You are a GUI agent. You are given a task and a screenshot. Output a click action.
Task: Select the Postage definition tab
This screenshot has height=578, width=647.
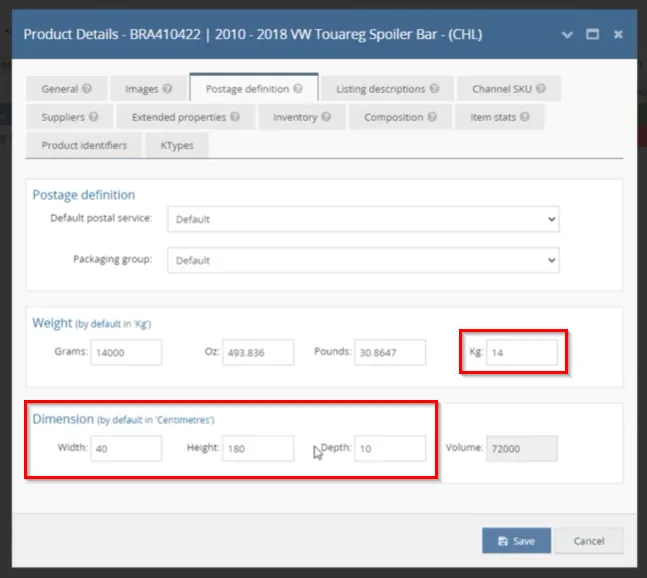254,88
